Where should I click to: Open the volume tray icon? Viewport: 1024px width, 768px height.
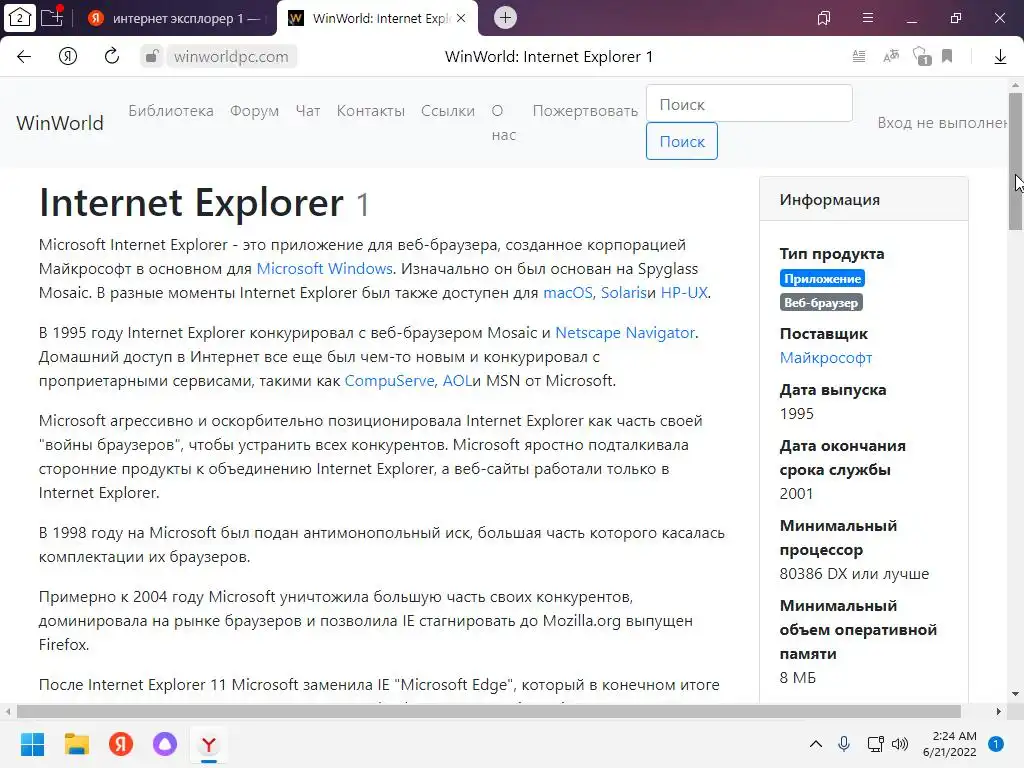pyautogui.click(x=900, y=744)
